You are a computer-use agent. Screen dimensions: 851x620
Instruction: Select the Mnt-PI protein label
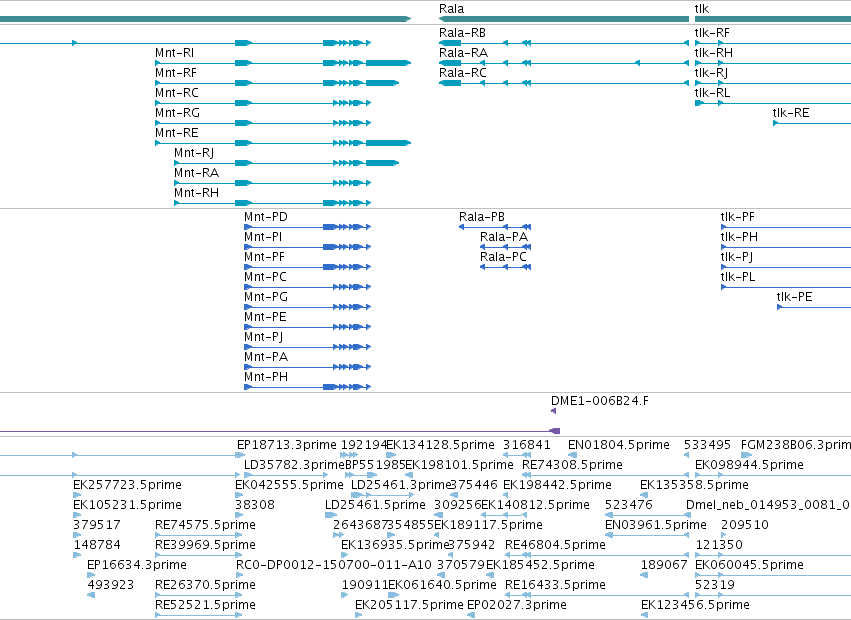[x=263, y=237]
